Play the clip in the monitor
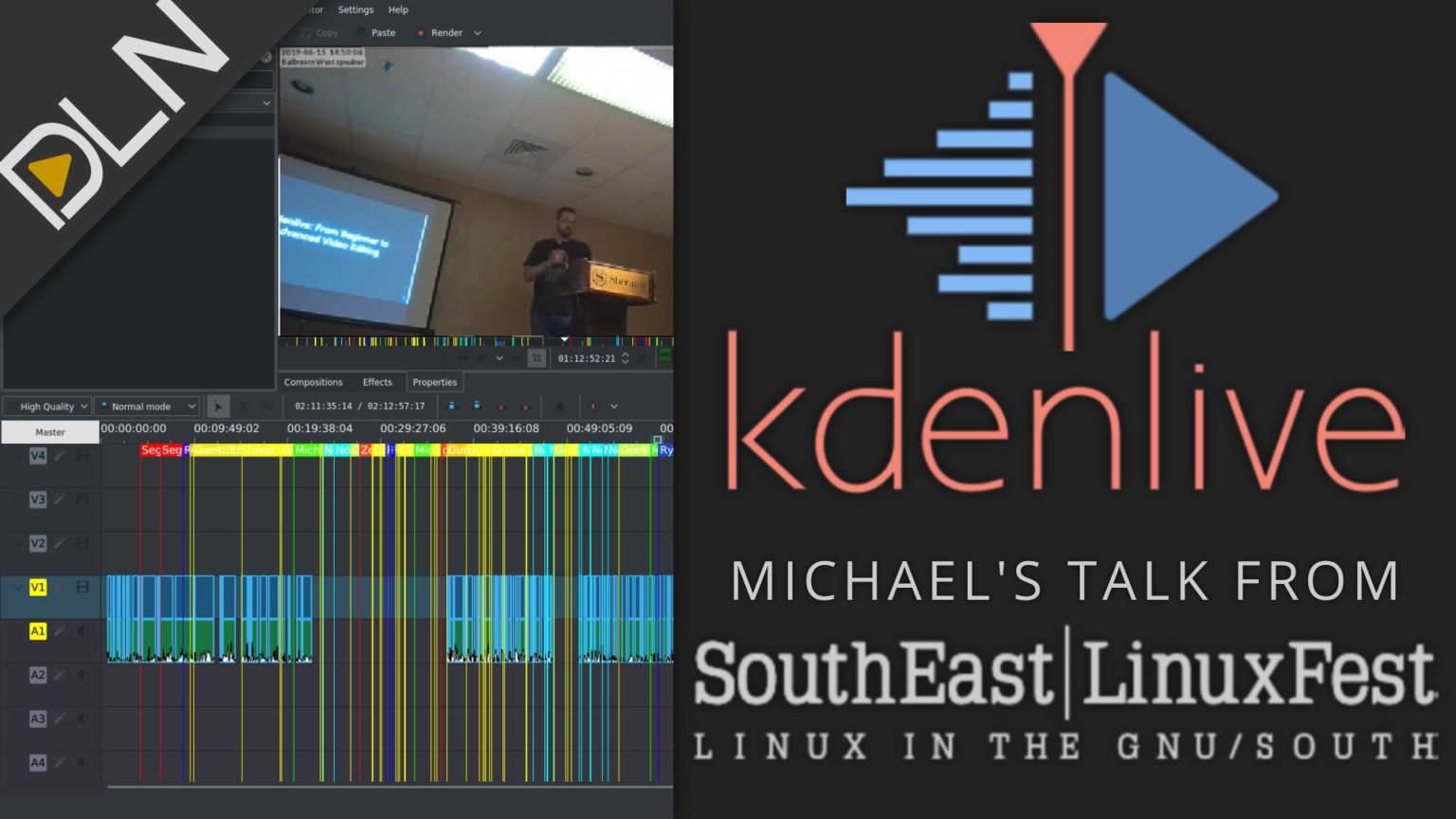 click(482, 358)
